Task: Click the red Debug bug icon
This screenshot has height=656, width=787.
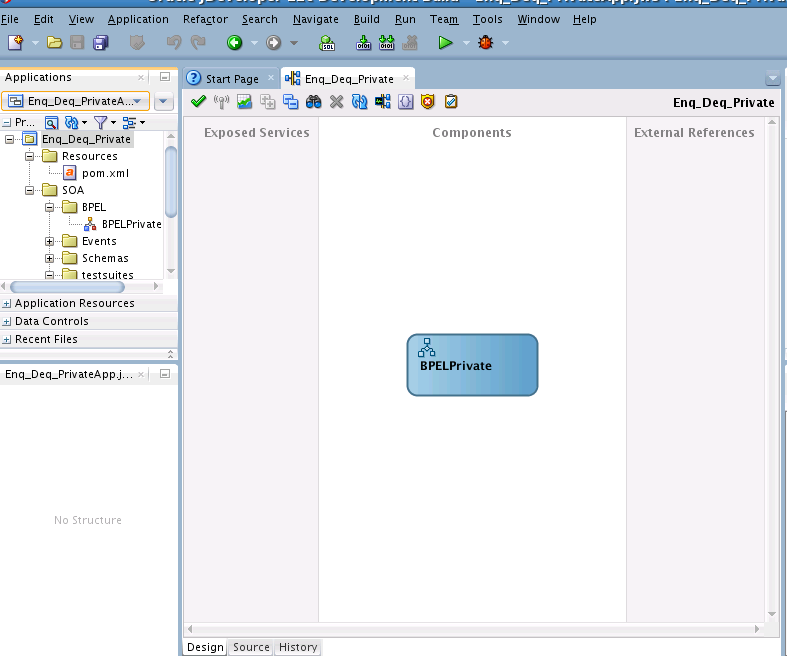Action: (485, 43)
